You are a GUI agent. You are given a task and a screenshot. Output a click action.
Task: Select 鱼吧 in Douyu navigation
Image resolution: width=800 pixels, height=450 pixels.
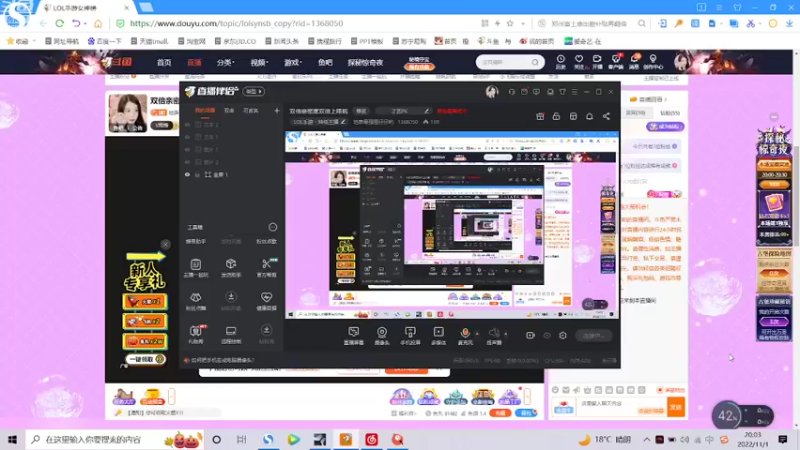325,62
